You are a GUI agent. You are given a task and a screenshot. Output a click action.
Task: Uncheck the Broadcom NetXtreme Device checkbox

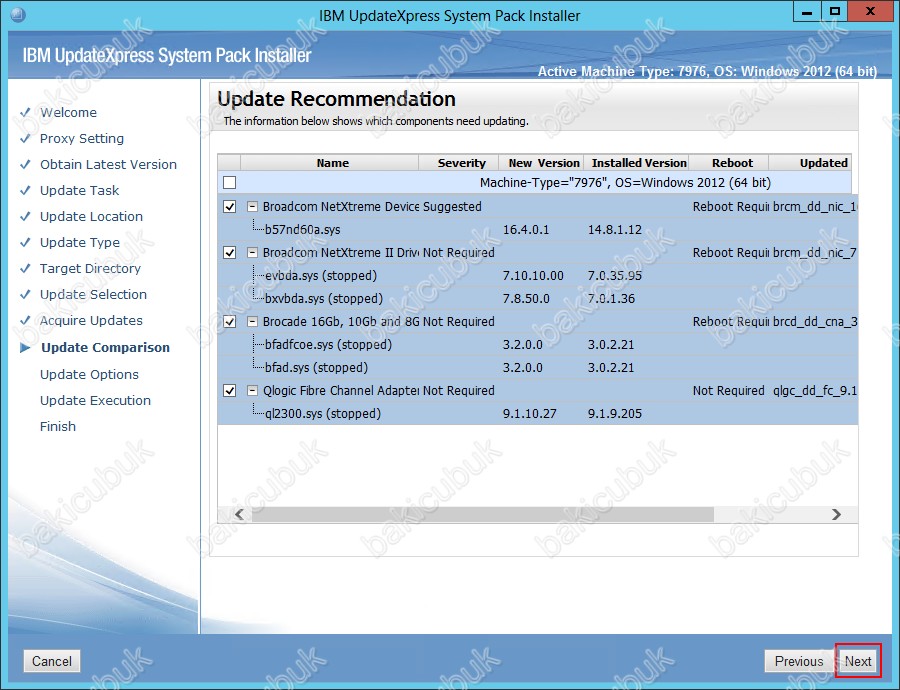tap(230, 207)
